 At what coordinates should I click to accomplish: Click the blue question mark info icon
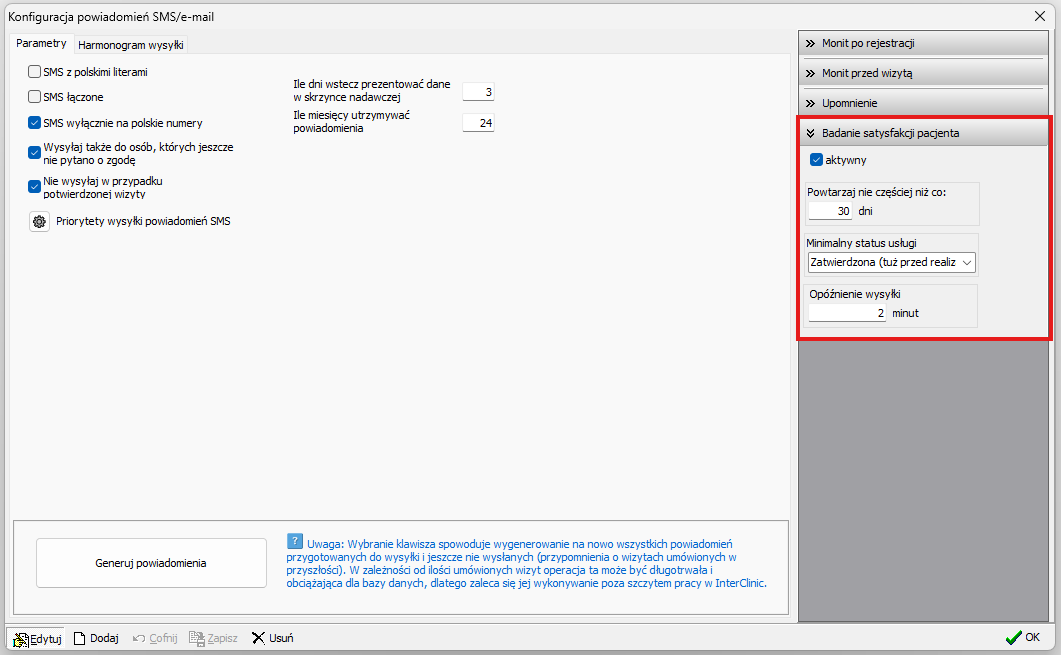tap(294, 540)
